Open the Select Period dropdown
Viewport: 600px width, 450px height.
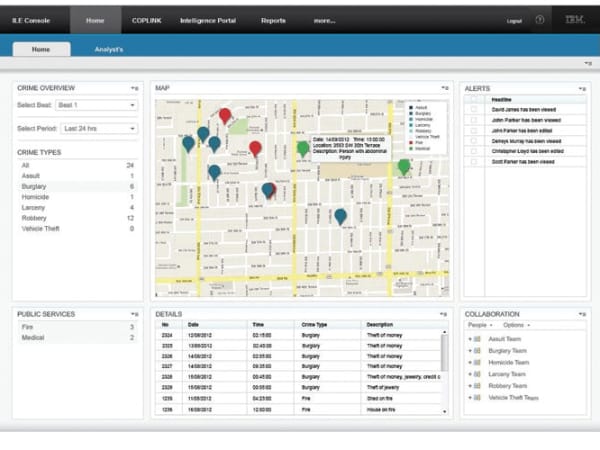click(x=98, y=128)
